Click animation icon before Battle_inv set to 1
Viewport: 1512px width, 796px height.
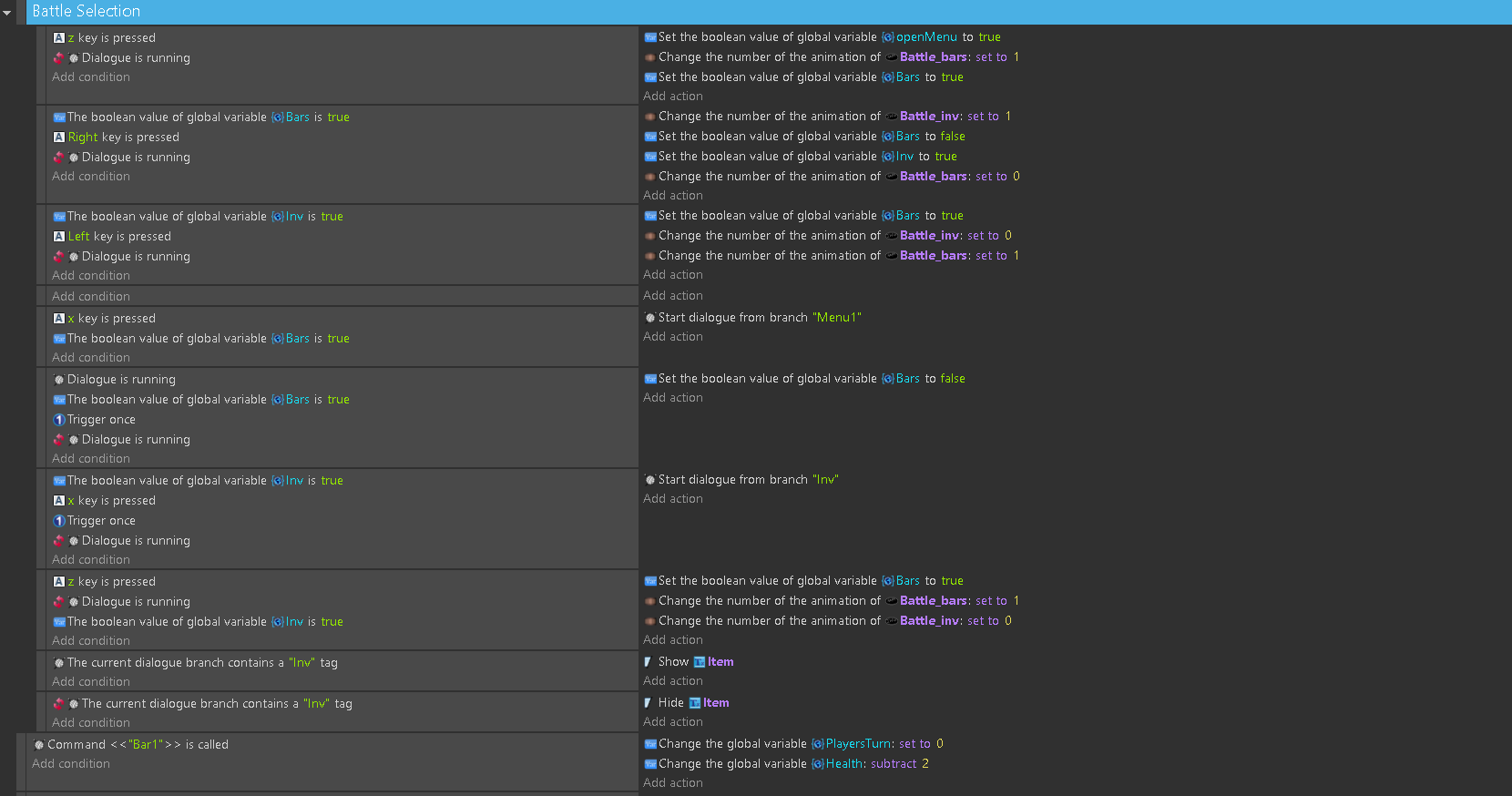point(650,117)
